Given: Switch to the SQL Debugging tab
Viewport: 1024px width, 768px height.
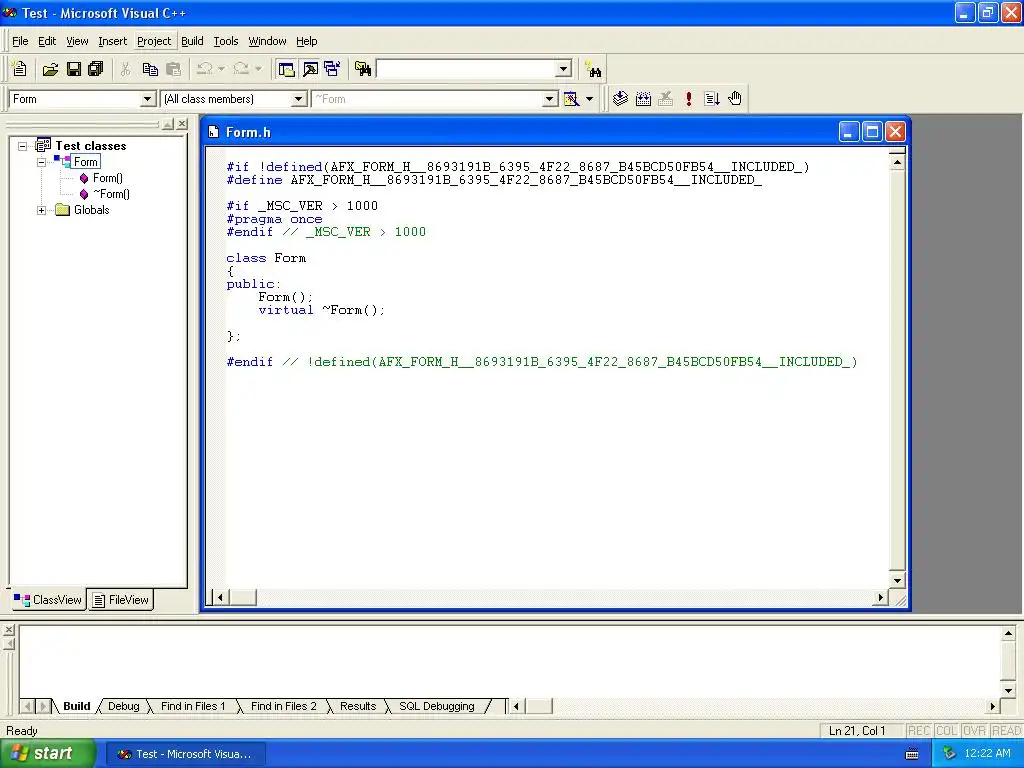Looking at the screenshot, I should pos(437,706).
